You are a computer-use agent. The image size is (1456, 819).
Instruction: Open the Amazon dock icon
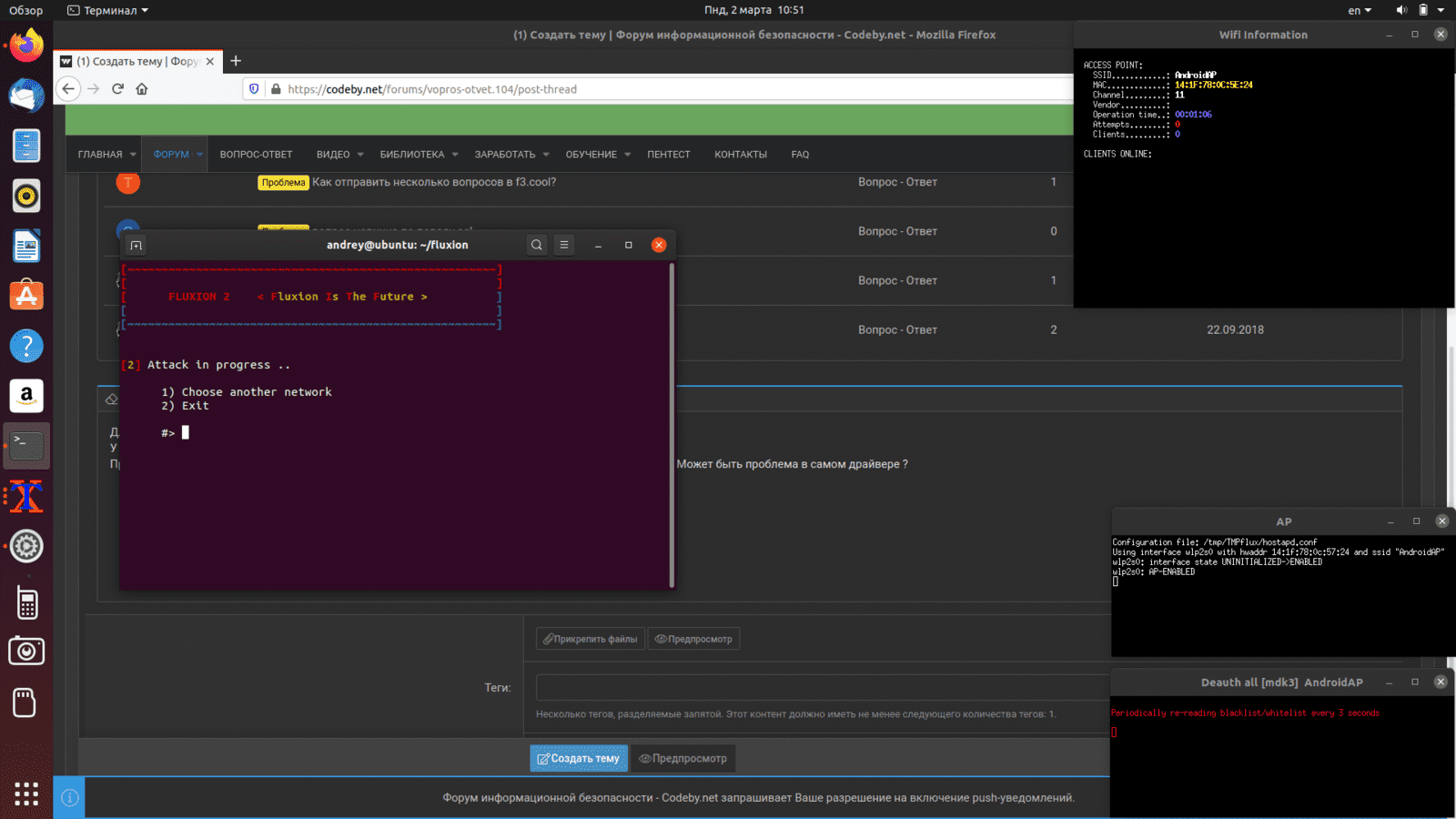[26, 396]
